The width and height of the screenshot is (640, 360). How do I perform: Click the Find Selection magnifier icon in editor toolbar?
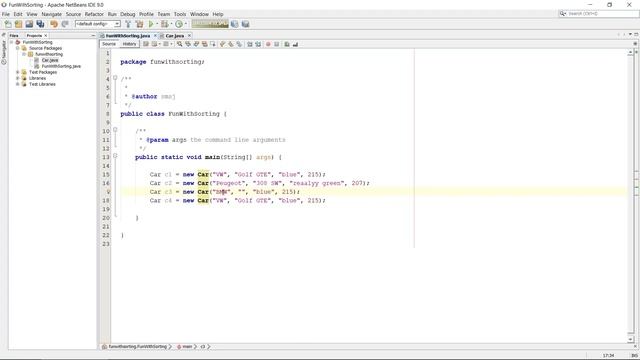point(180,44)
